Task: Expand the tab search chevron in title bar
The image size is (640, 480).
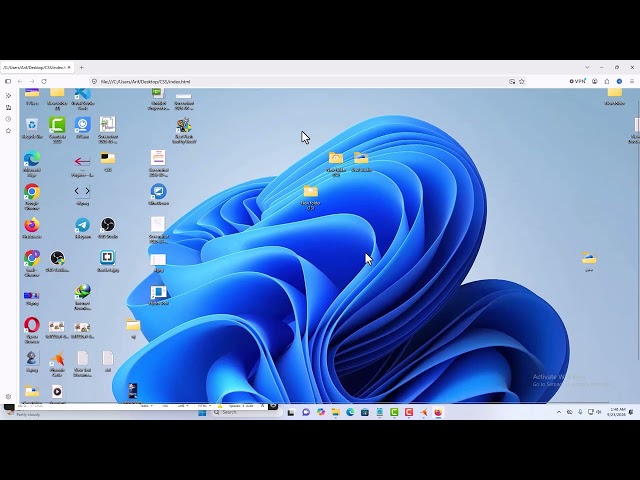Action: pyautogui.click(x=587, y=67)
